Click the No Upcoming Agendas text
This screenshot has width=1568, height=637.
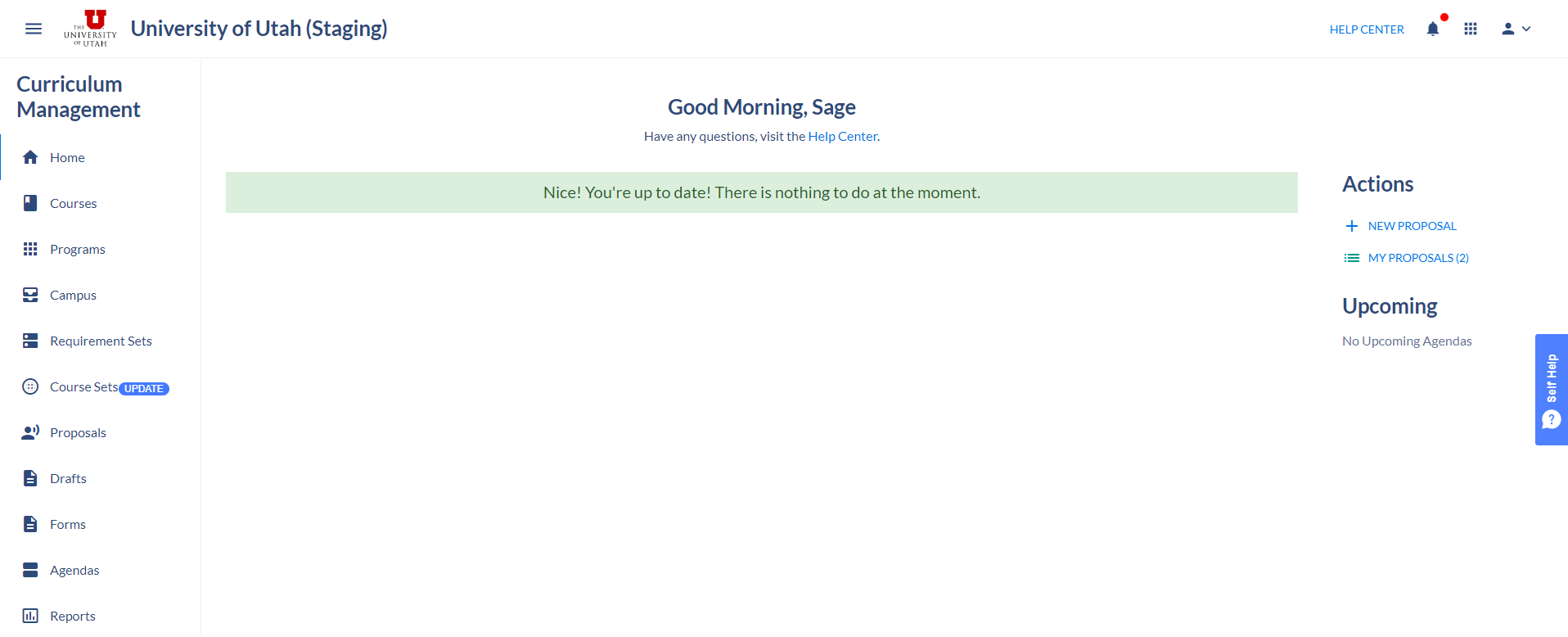pyautogui.click(x=1407, y=341)
